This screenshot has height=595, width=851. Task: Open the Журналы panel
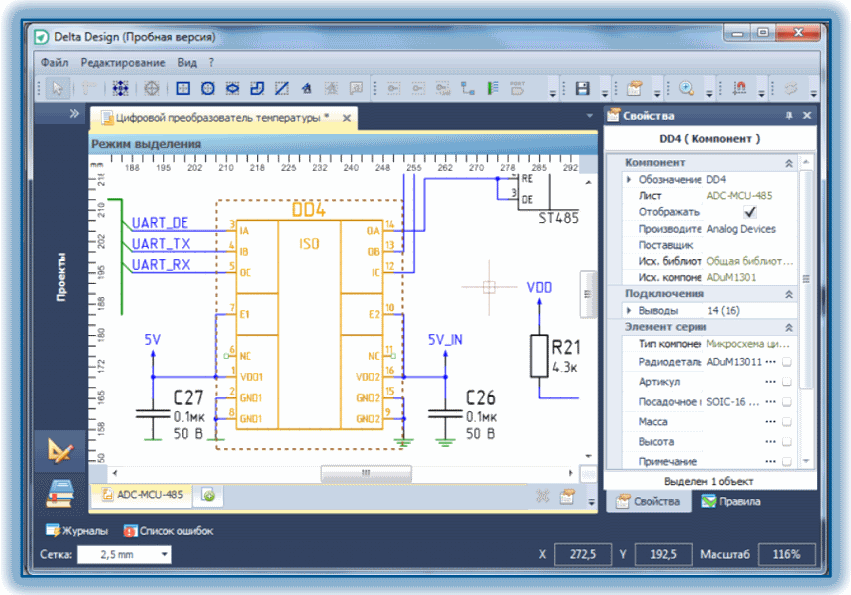pos(77,531)
